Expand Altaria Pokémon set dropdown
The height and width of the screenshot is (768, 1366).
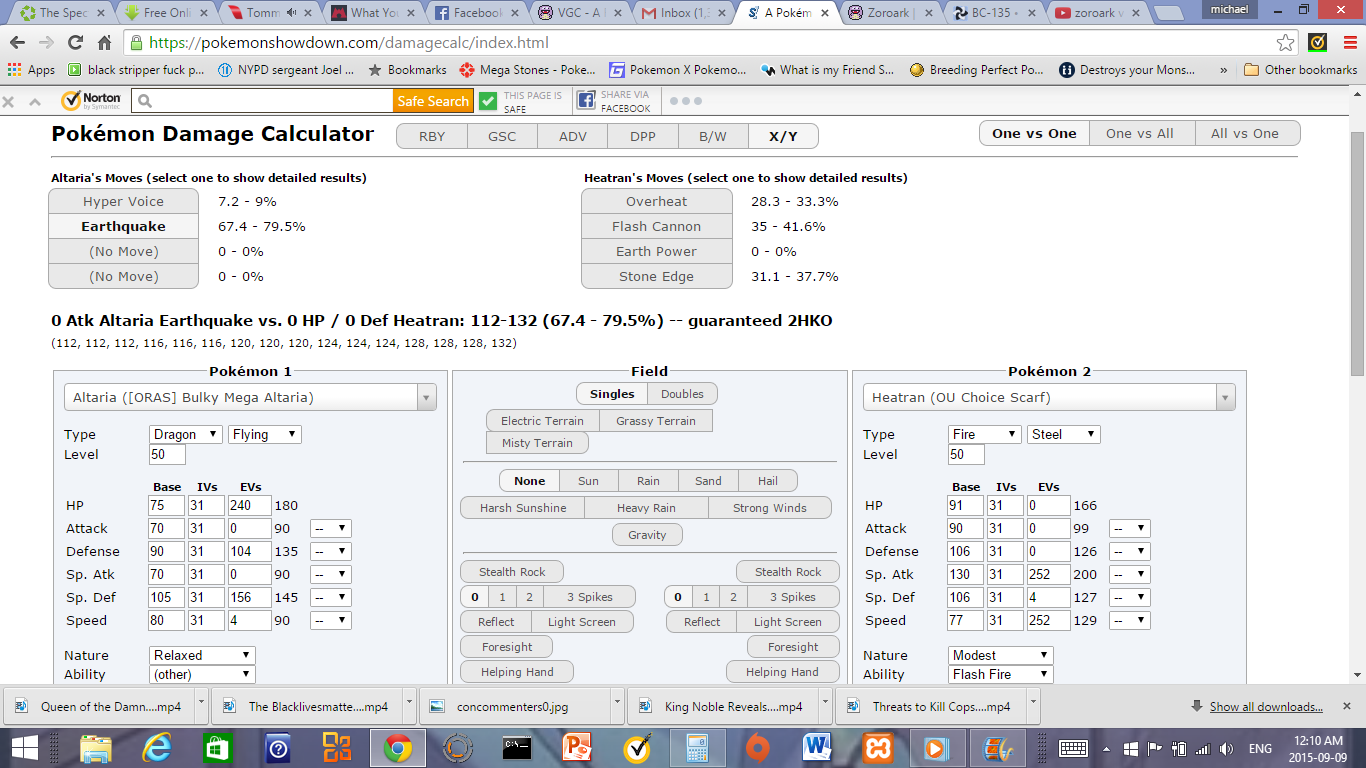pyautogui.click(x=250, y=397)
